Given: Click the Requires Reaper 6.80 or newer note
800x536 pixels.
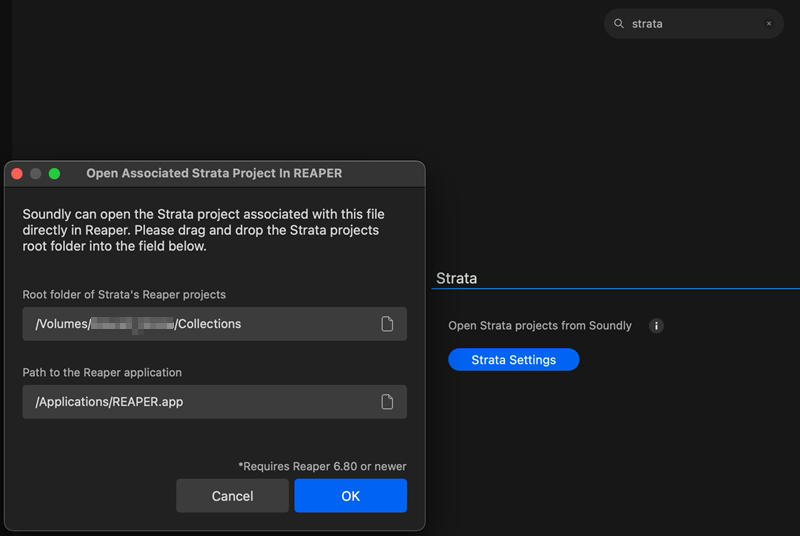Looking at the screenshot, I should click(x=322, y=466).
